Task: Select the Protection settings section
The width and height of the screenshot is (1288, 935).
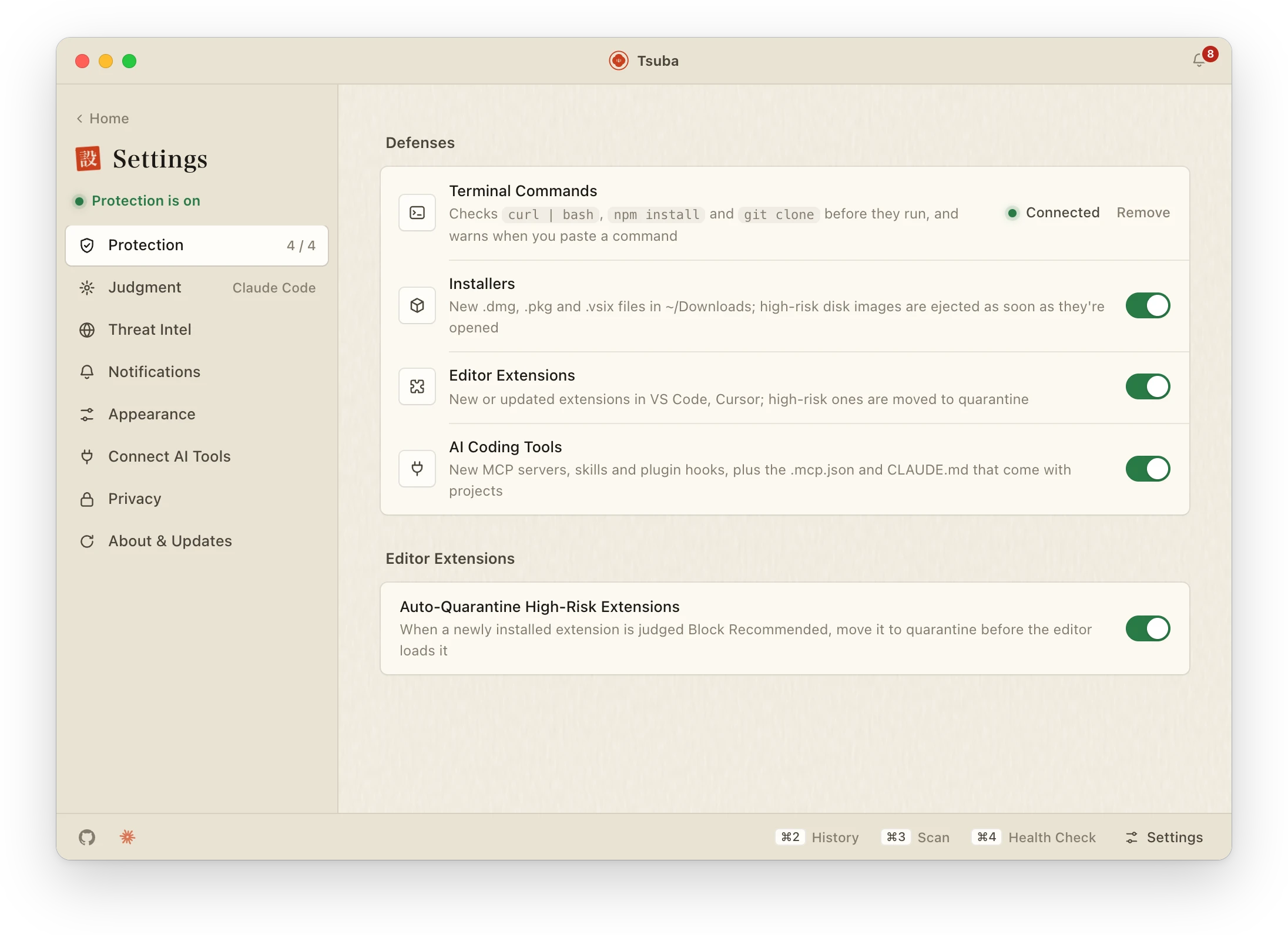Action: [197, 245]
